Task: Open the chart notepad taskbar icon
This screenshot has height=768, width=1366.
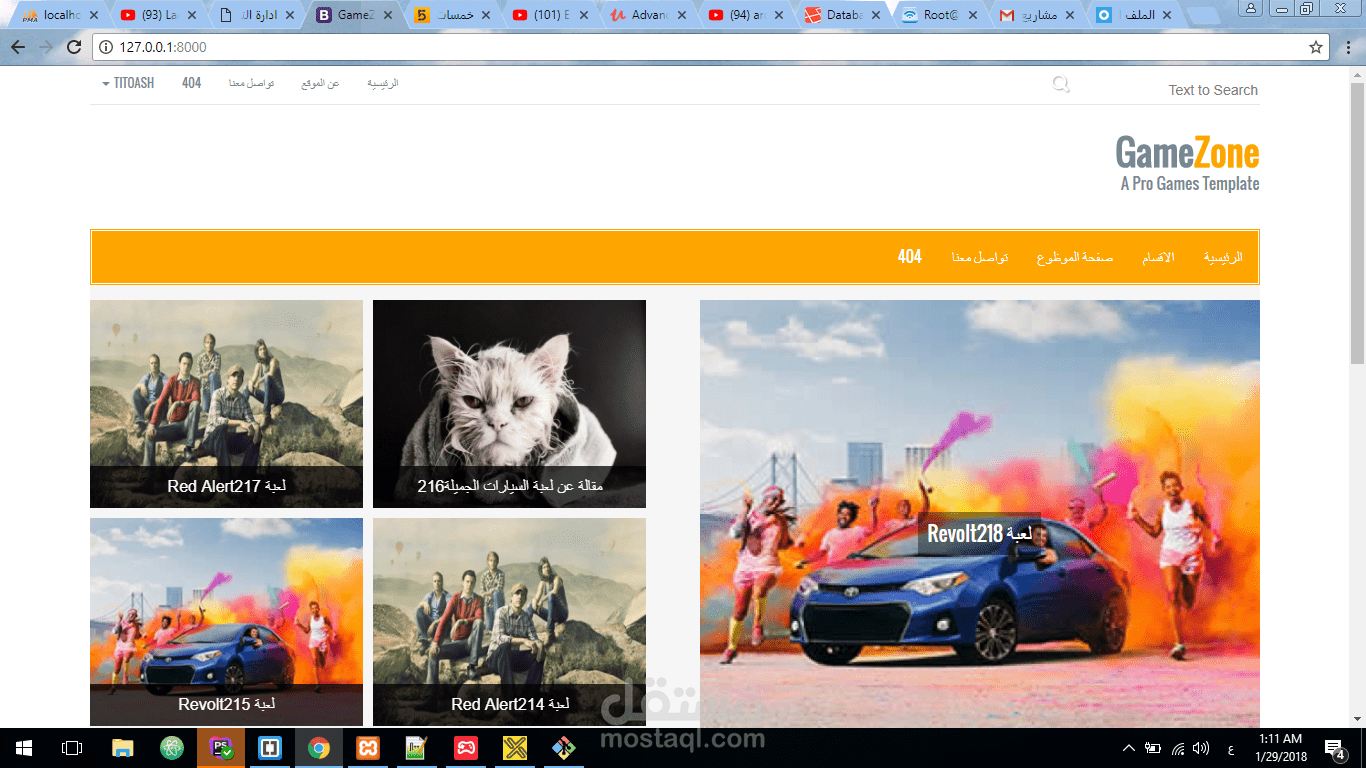Action: point(417,747)
